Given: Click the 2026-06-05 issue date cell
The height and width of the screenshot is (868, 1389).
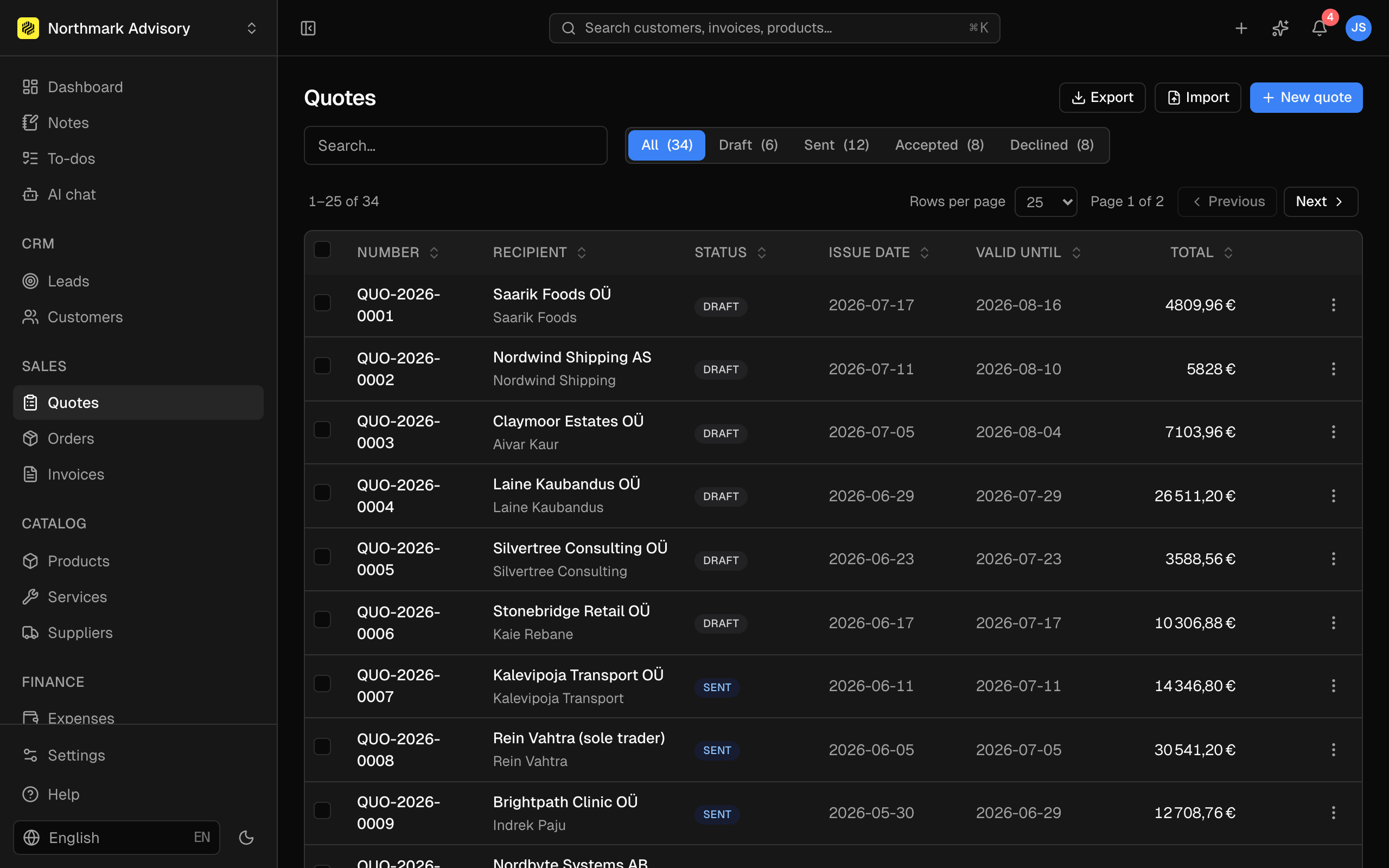Looking at the screenshot, I should coord(871,750).
